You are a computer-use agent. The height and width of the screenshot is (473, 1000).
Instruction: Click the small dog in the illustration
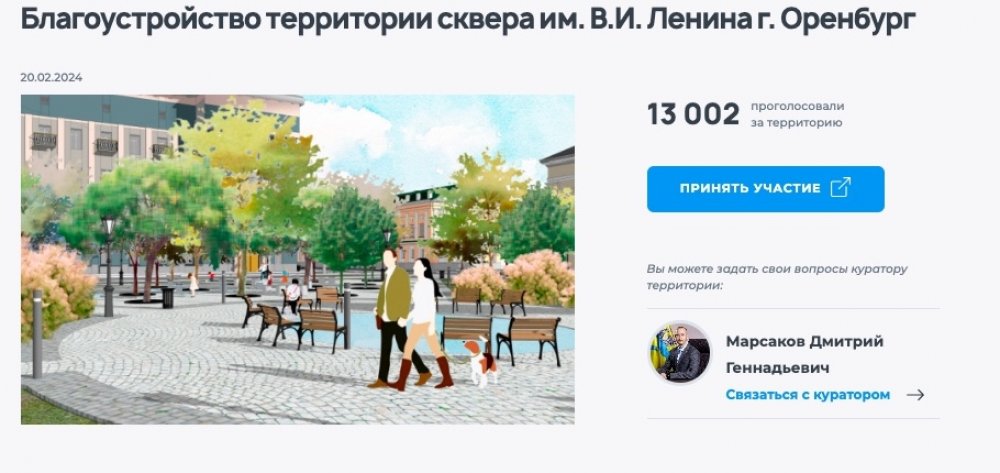pyautogui.click(x=481, y=361)
